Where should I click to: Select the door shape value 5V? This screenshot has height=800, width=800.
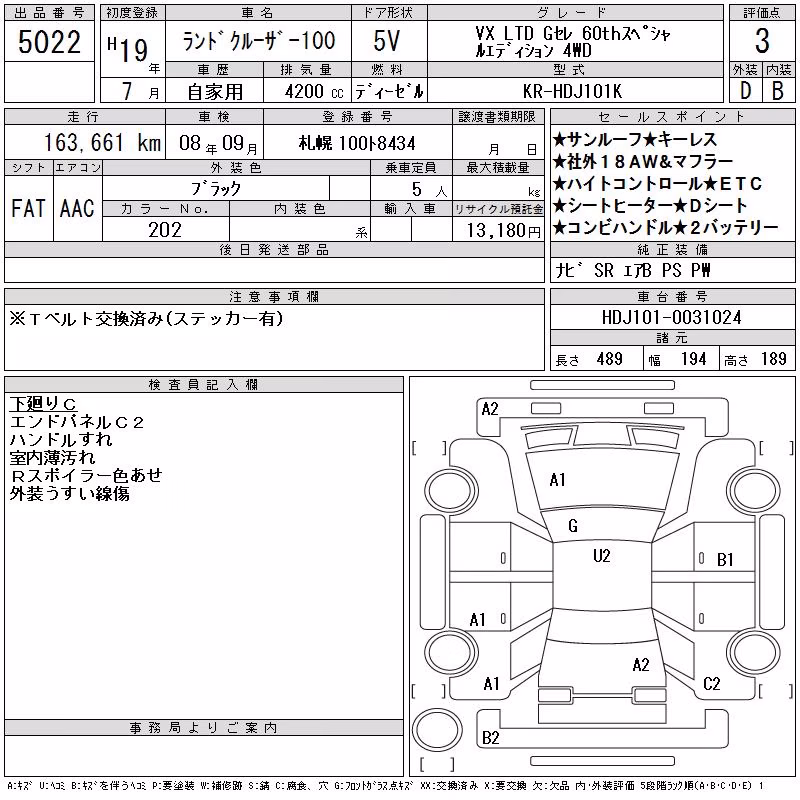coord(387,41)
